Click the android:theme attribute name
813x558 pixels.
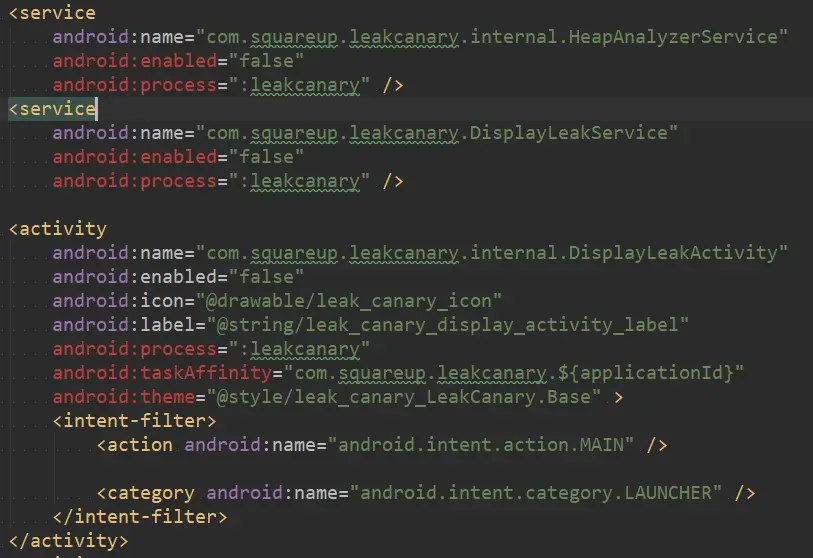click(x=123, y=397)
